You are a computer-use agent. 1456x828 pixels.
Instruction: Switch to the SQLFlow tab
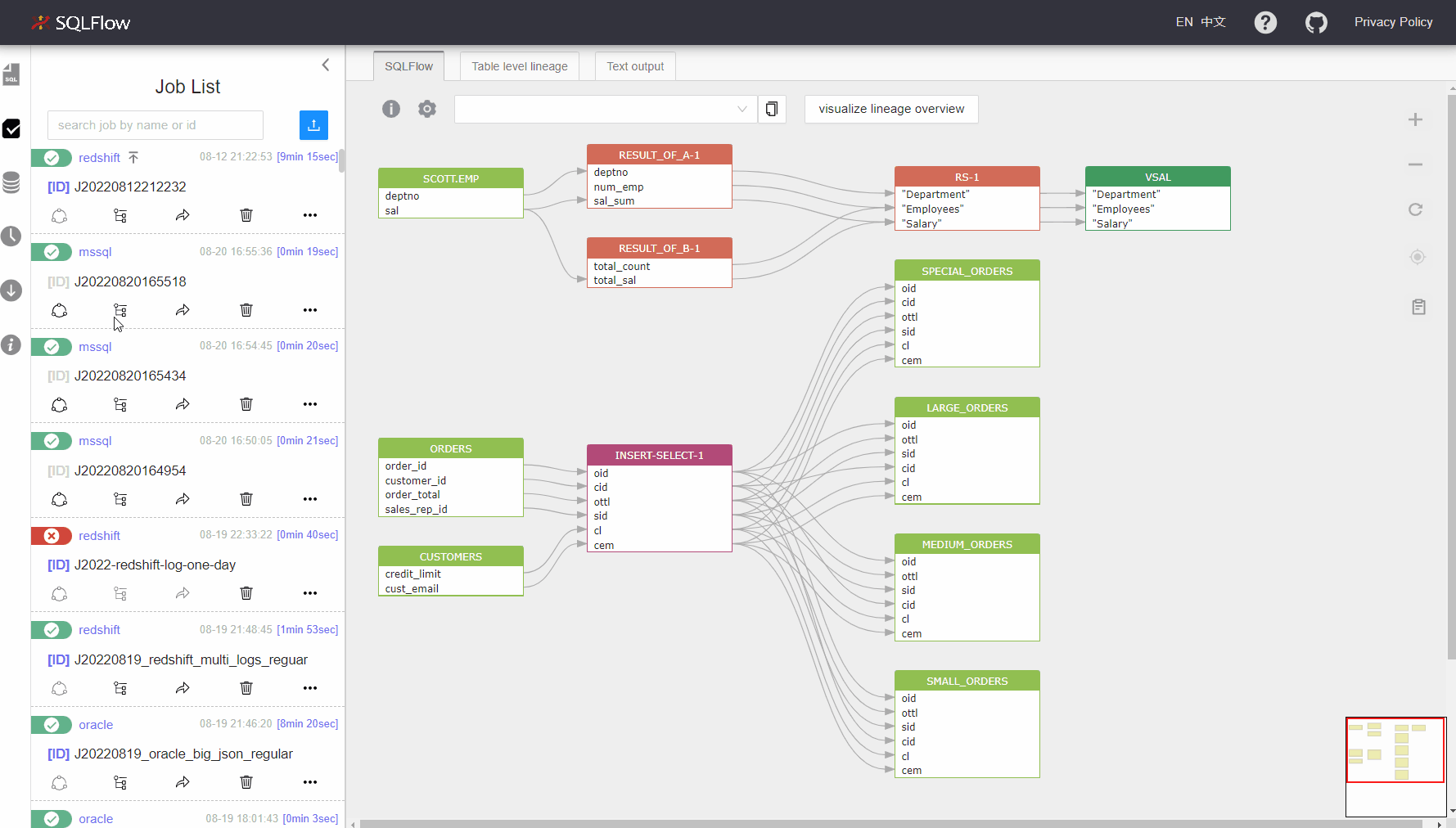coord(409,66)
